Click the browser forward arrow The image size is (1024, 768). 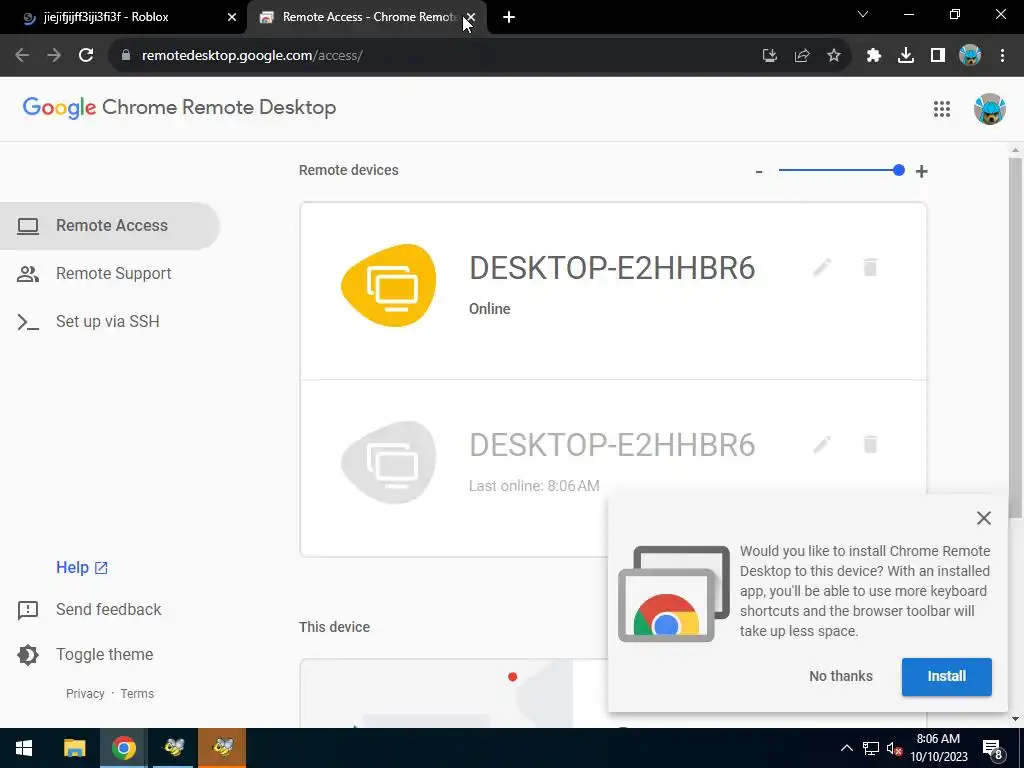[54, 56]
